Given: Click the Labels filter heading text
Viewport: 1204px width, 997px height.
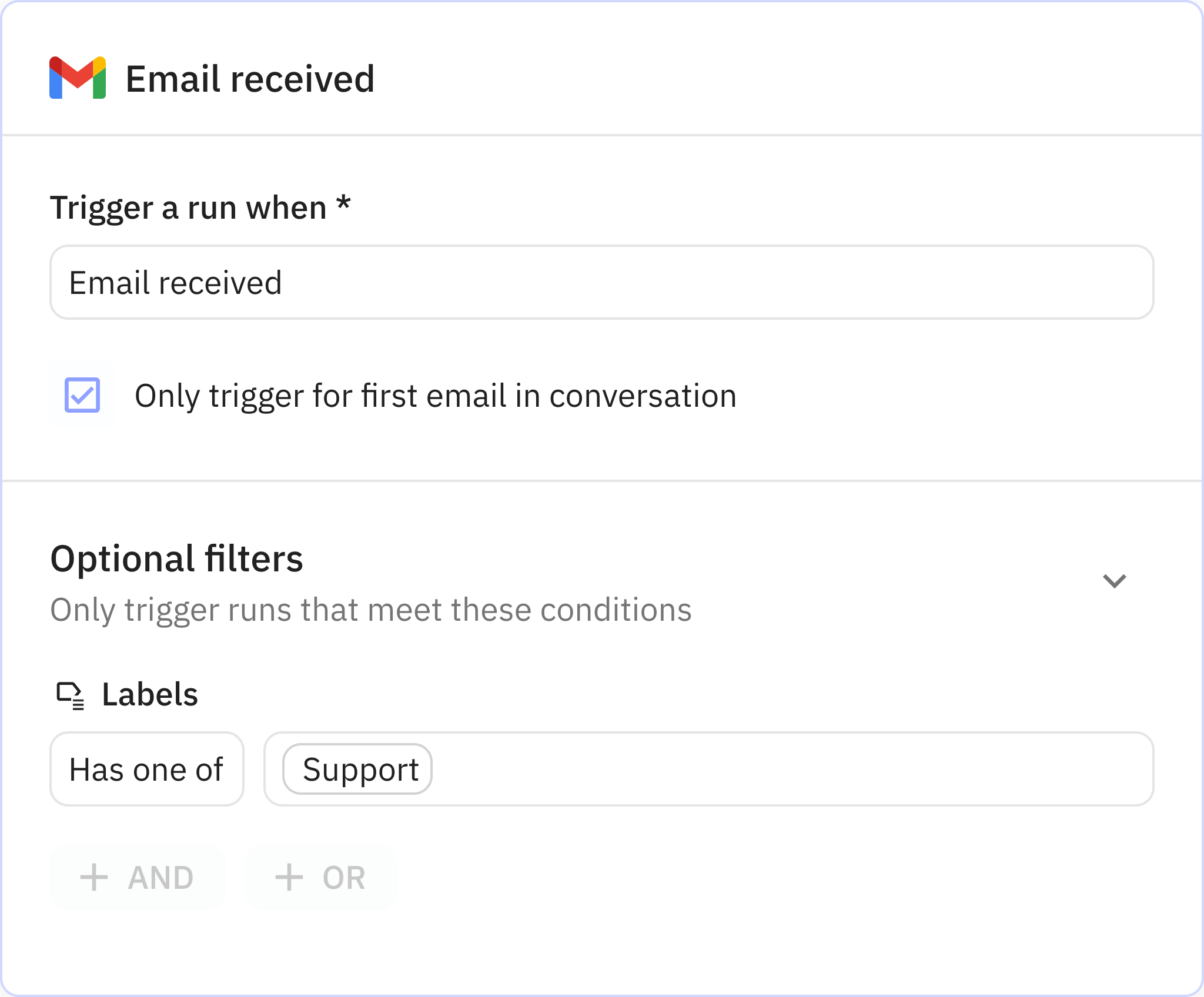Looking at the screenshot, I should click(150, 695).
